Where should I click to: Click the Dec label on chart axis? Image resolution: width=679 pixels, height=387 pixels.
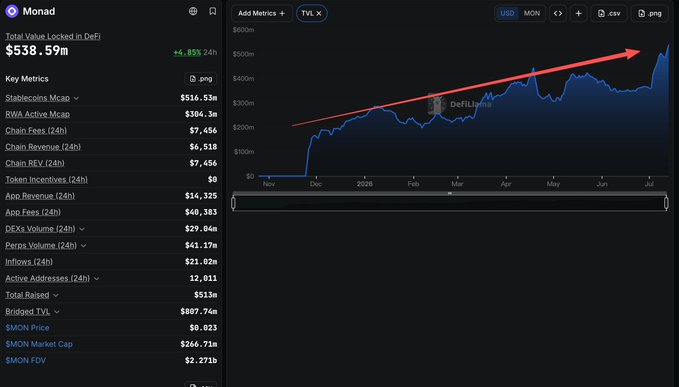pos(316,184)
